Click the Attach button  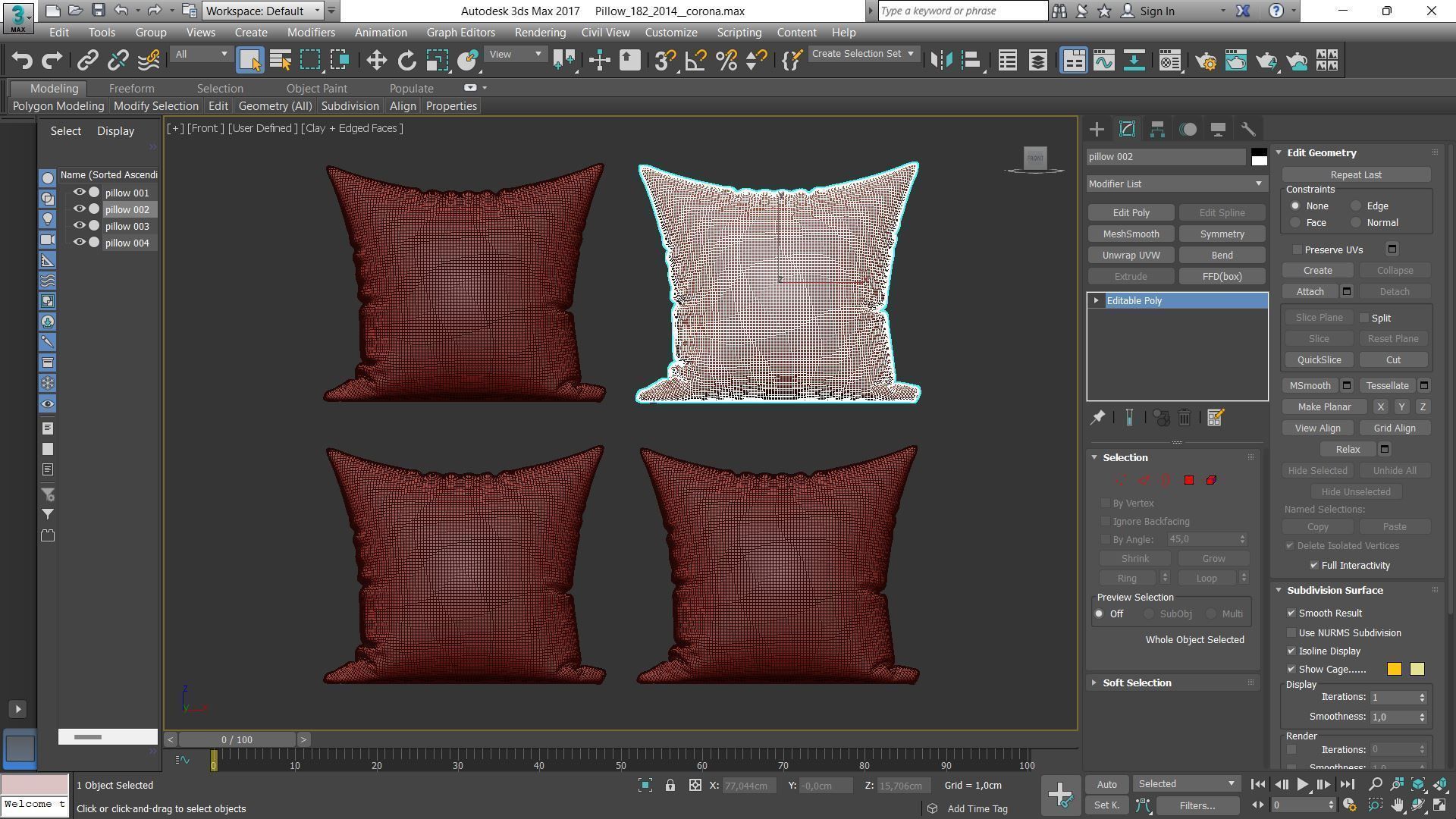tap(1310, 292)
